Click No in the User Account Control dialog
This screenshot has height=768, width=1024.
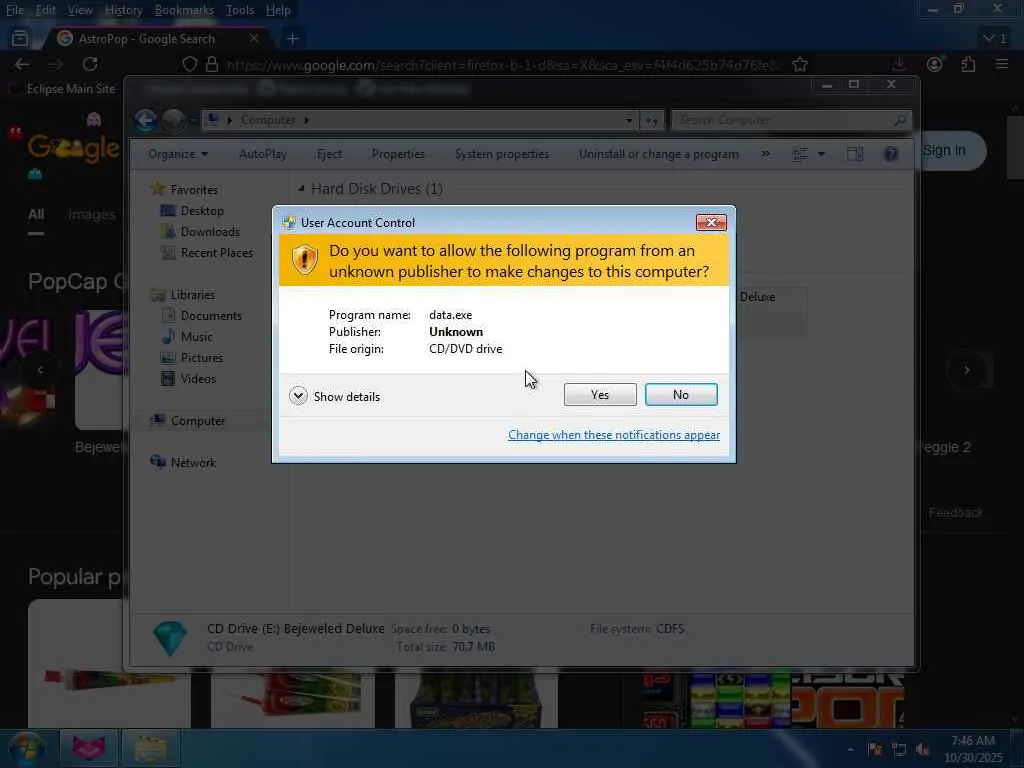(680, 394)
